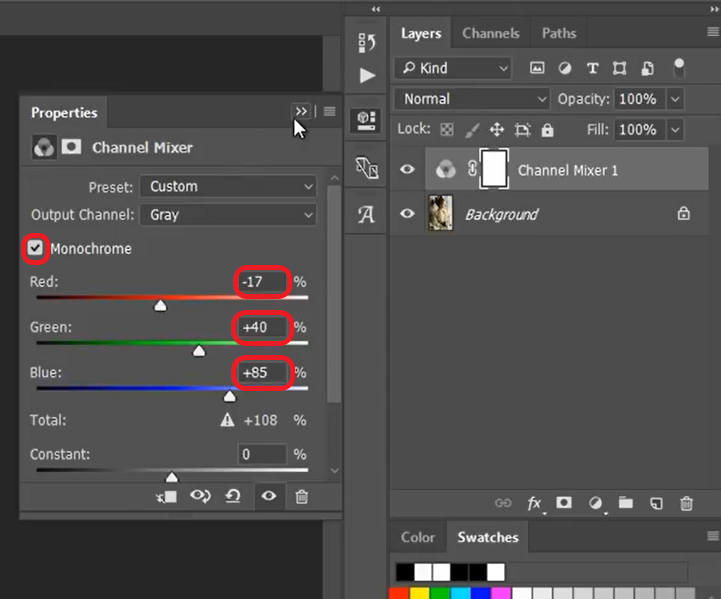This screenshot has height=599, width=721.
Task: Filter layers by smart objects icon
Action: click(x=647, y=68)
